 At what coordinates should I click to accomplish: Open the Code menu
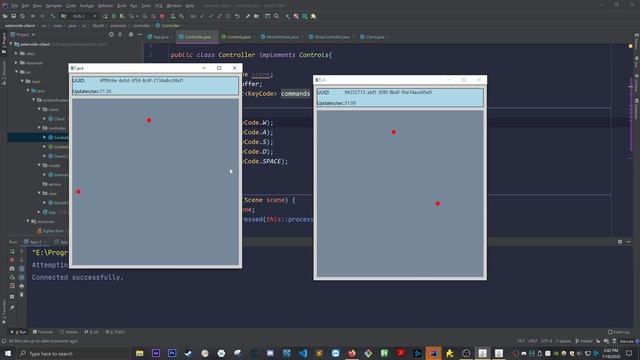pyautogui.click(x=71, y=6)
